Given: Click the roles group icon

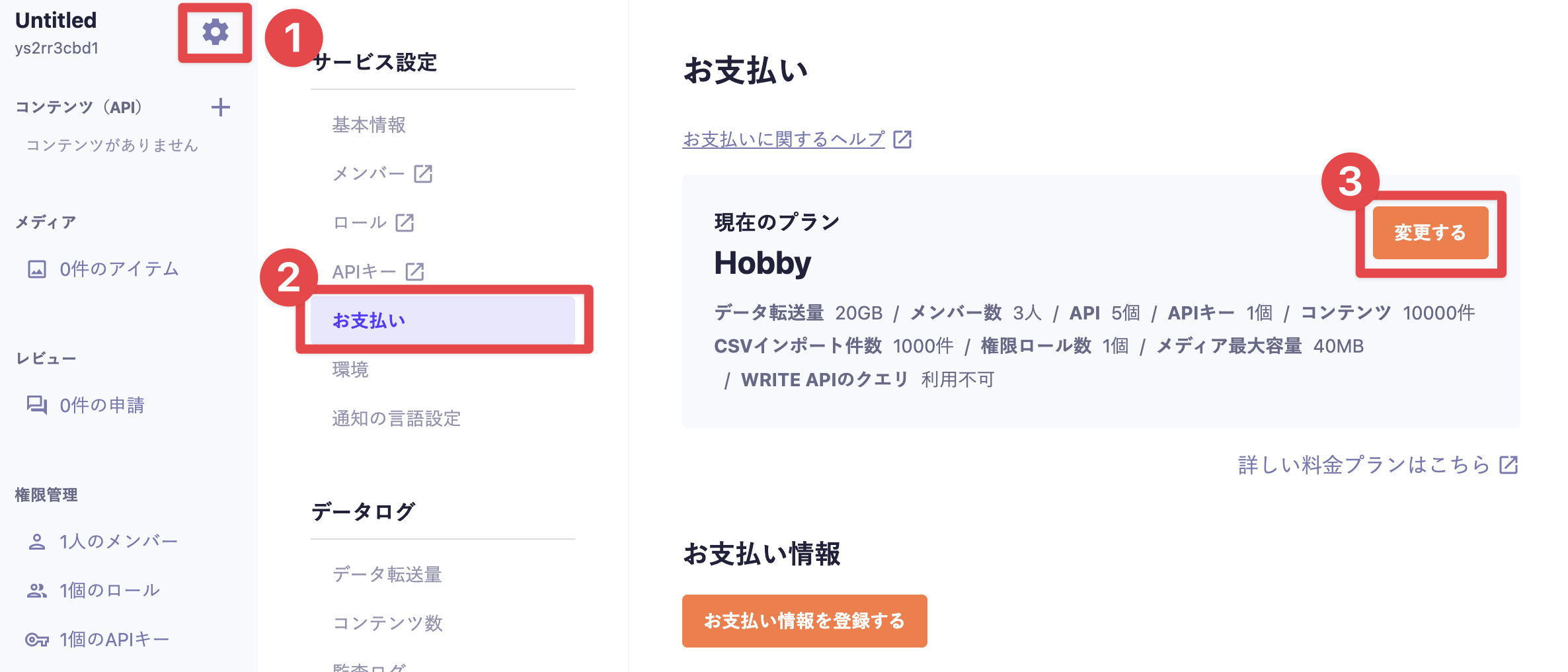Looking at the screenshot, I should click(37, 591).
